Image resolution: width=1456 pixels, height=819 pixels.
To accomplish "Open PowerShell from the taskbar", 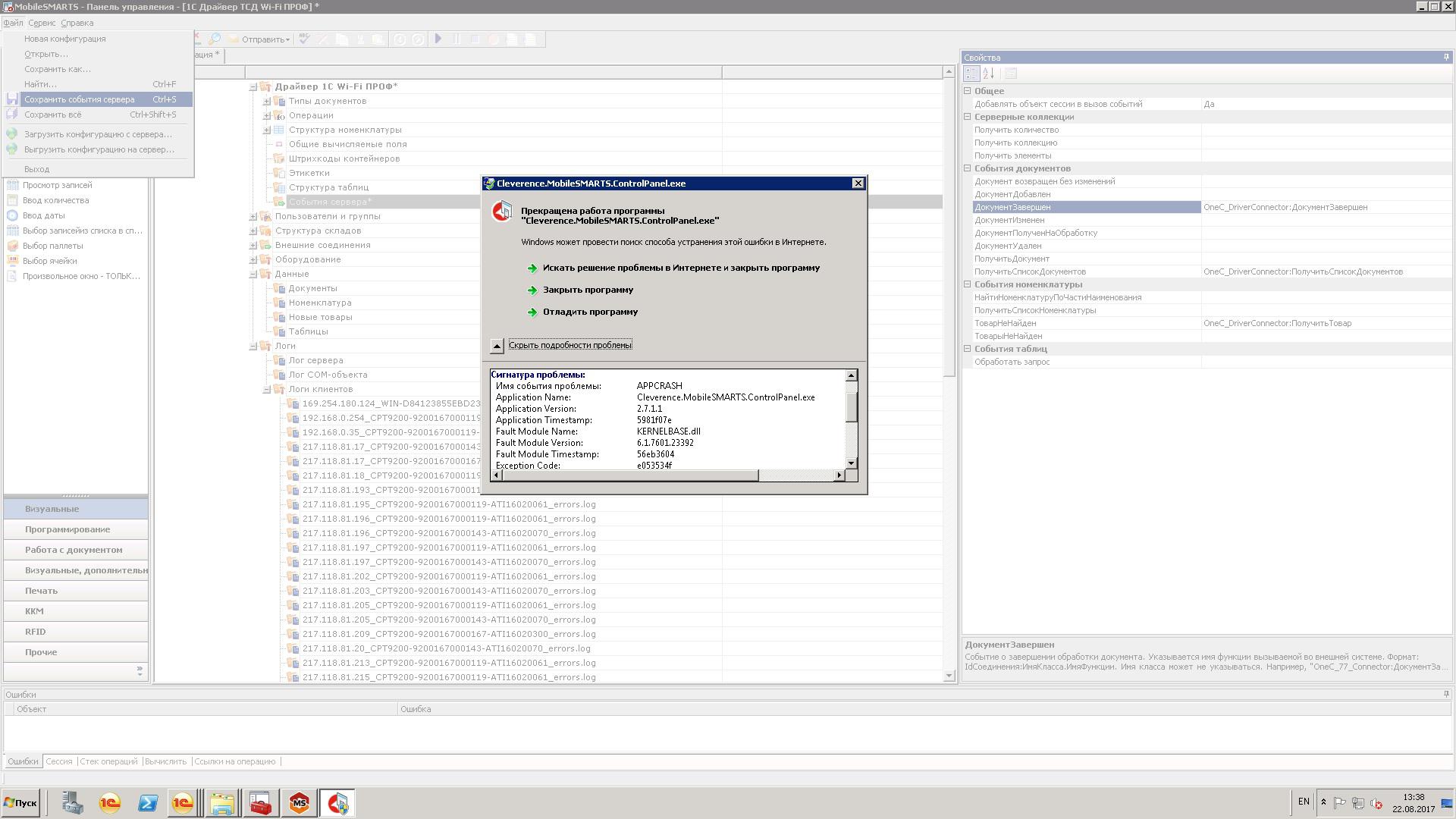I will pyautogui.click(x=147, y=803).
